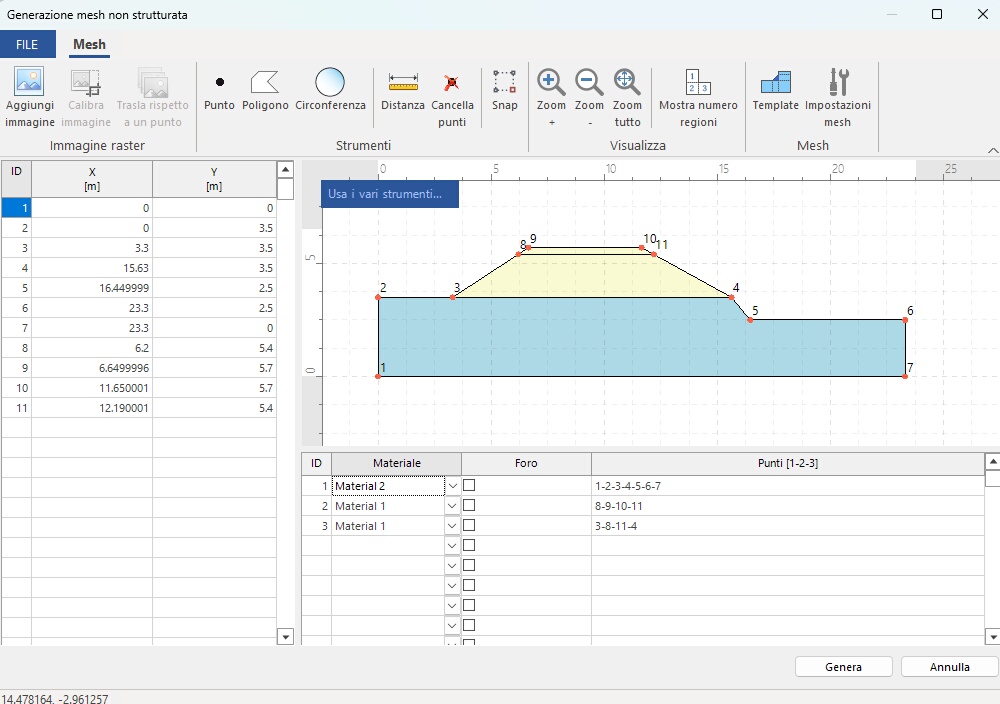Tick the Foro checkbox for region 1
1000x704 pixels.
click(469, 485)
